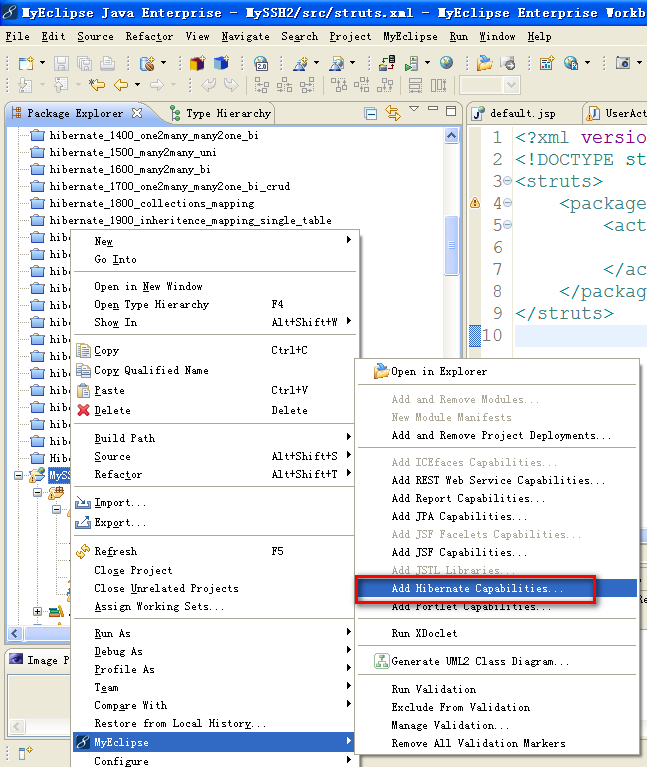The width and height of the screenshot is (647, 767).
Task: Maximize the Package Explorer view
Action: (451, 111)
